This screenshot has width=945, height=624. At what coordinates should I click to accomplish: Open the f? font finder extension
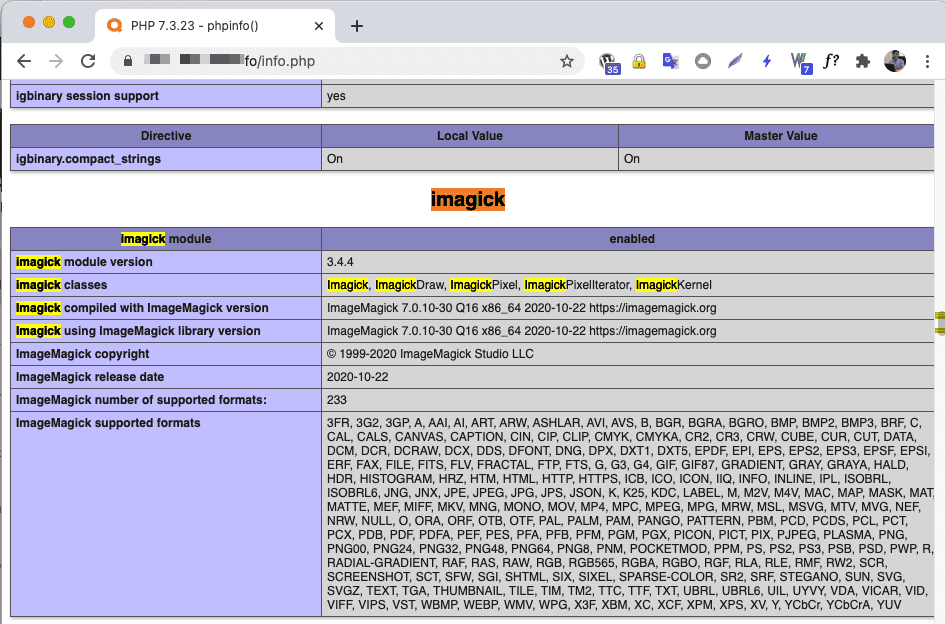(x=831, y=61)
